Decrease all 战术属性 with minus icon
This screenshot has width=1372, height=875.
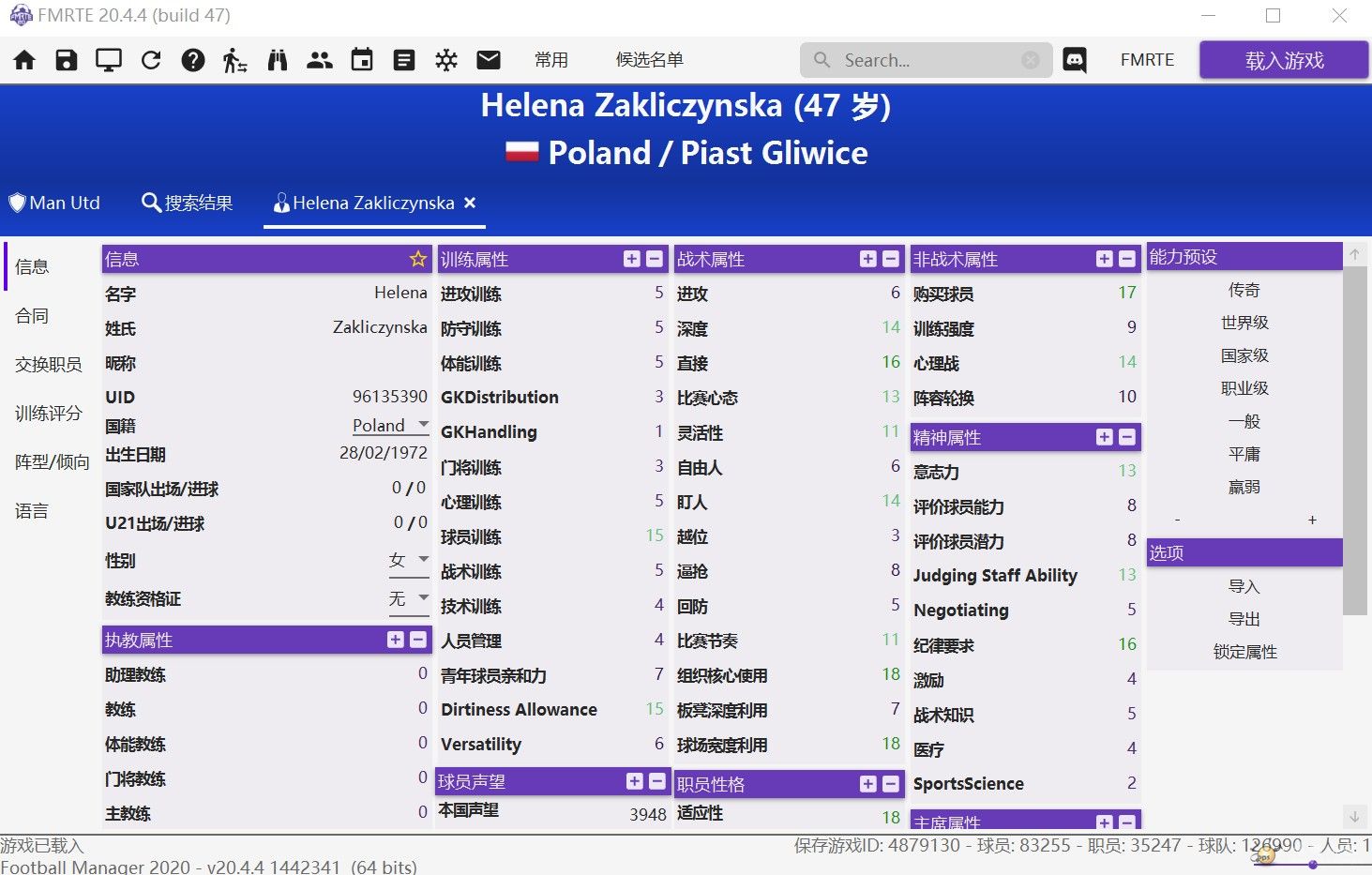(891, 259)
